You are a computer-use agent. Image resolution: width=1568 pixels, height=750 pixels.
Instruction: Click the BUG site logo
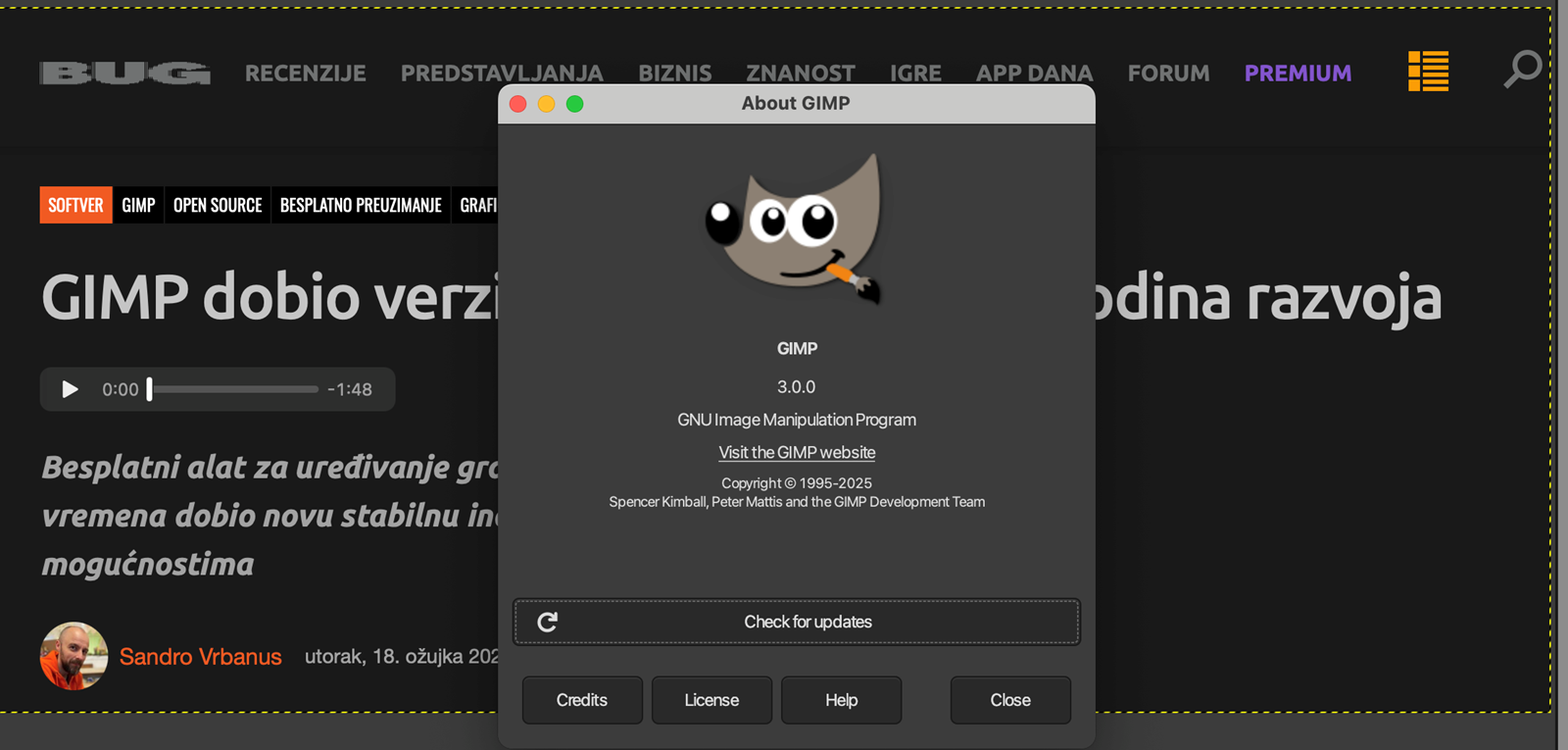click(124, 74)
